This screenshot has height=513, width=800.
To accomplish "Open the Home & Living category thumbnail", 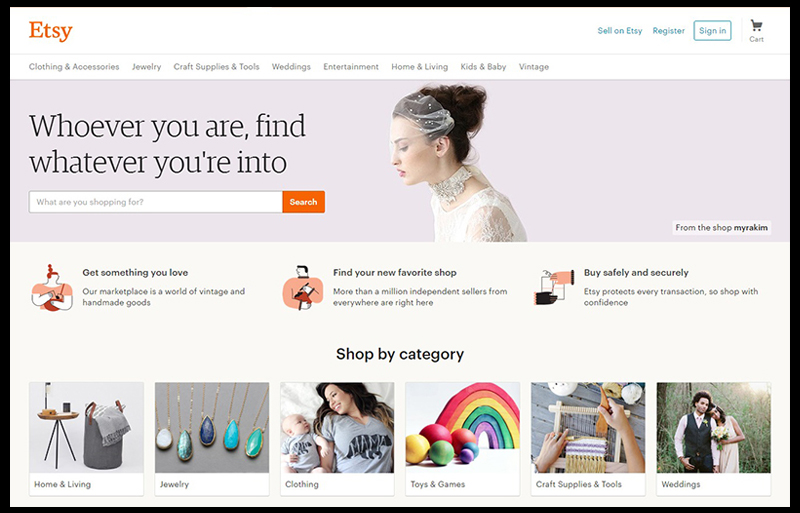I will [x=86, y=427].
